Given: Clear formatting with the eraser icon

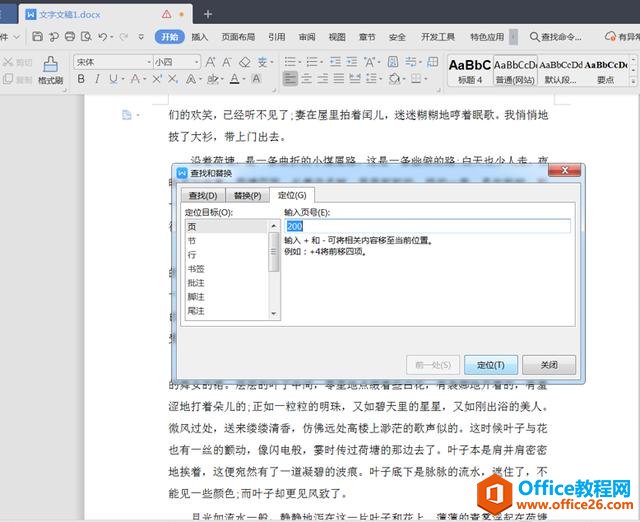Looking at the screenshot, I should coord(244,62).
